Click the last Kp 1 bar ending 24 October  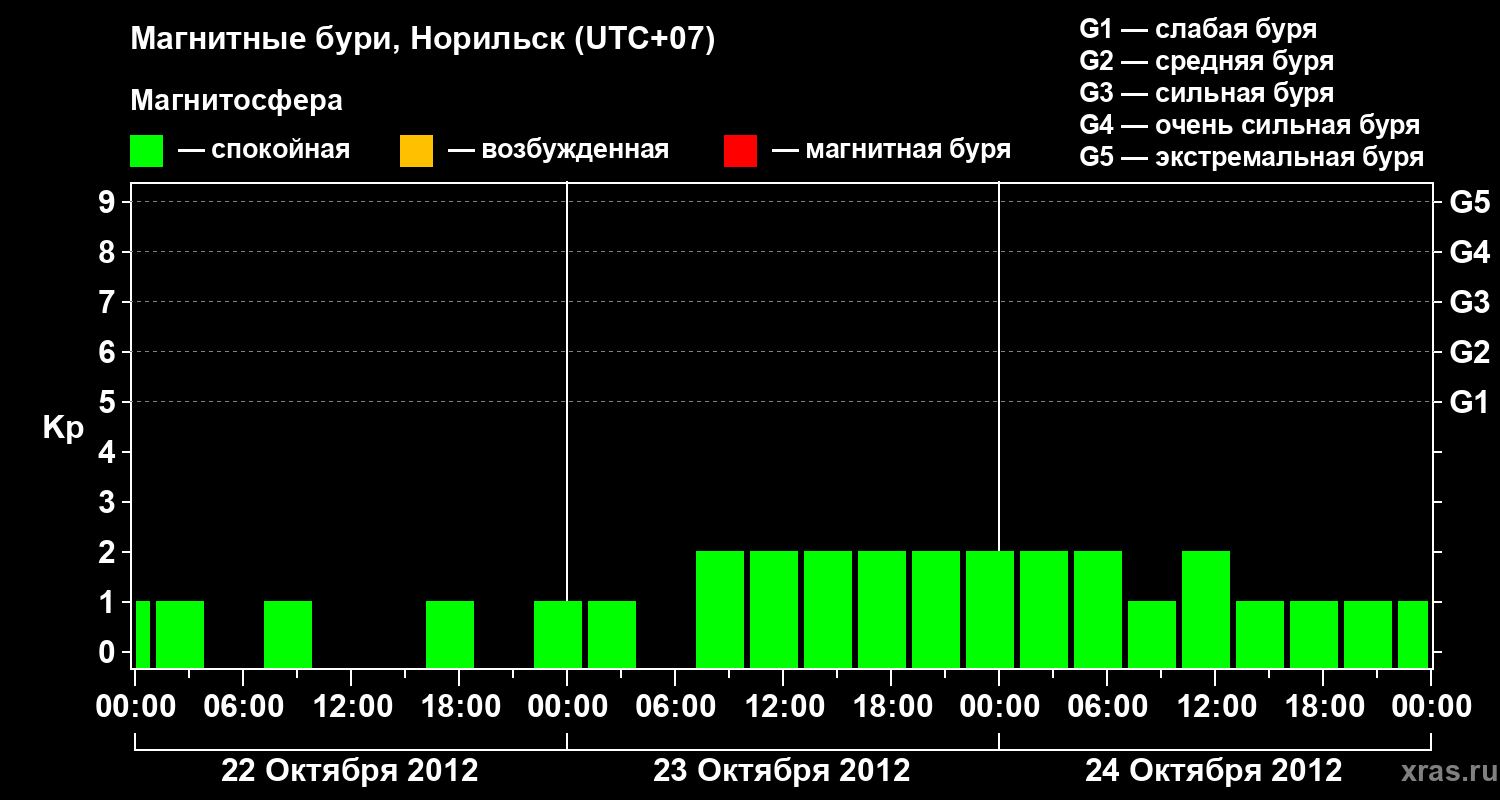(x=1413, y=634)
